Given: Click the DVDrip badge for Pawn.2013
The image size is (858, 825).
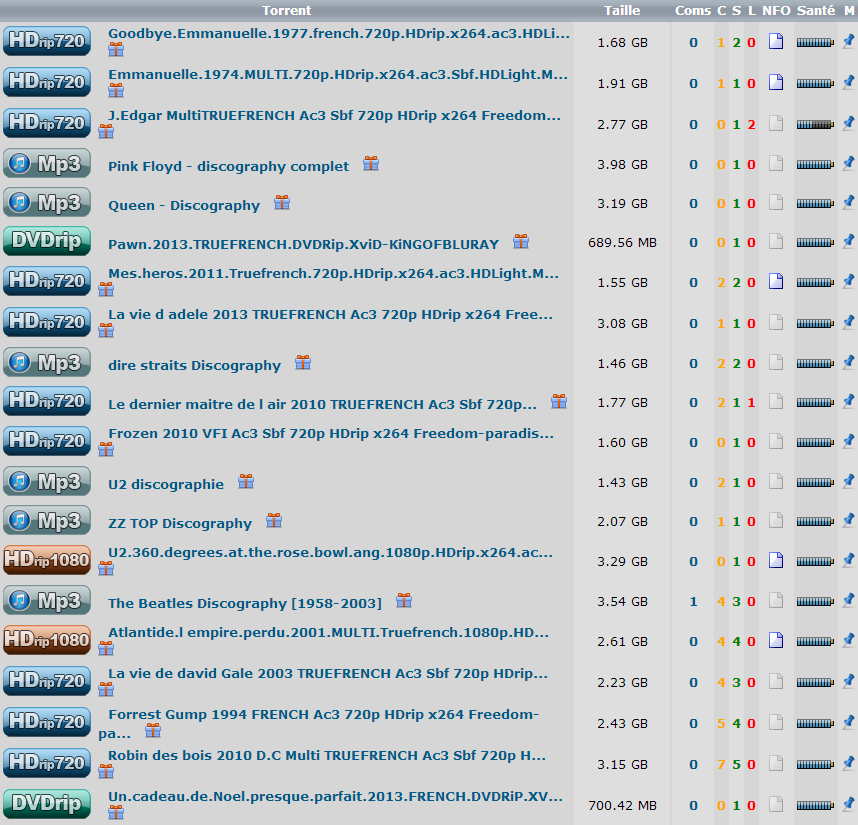Looking at the screenshot, I should click(47, 241).
